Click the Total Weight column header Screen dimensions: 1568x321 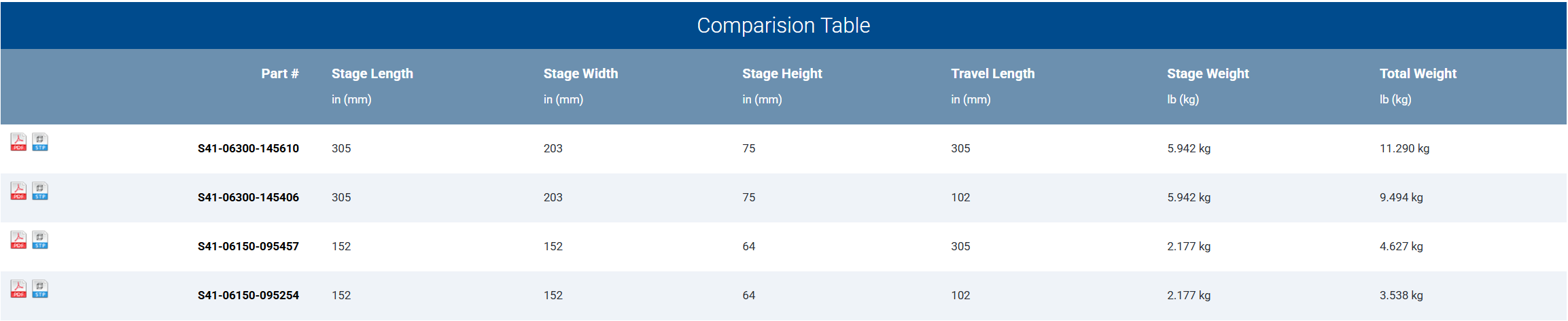click(x=1418, y=73)
